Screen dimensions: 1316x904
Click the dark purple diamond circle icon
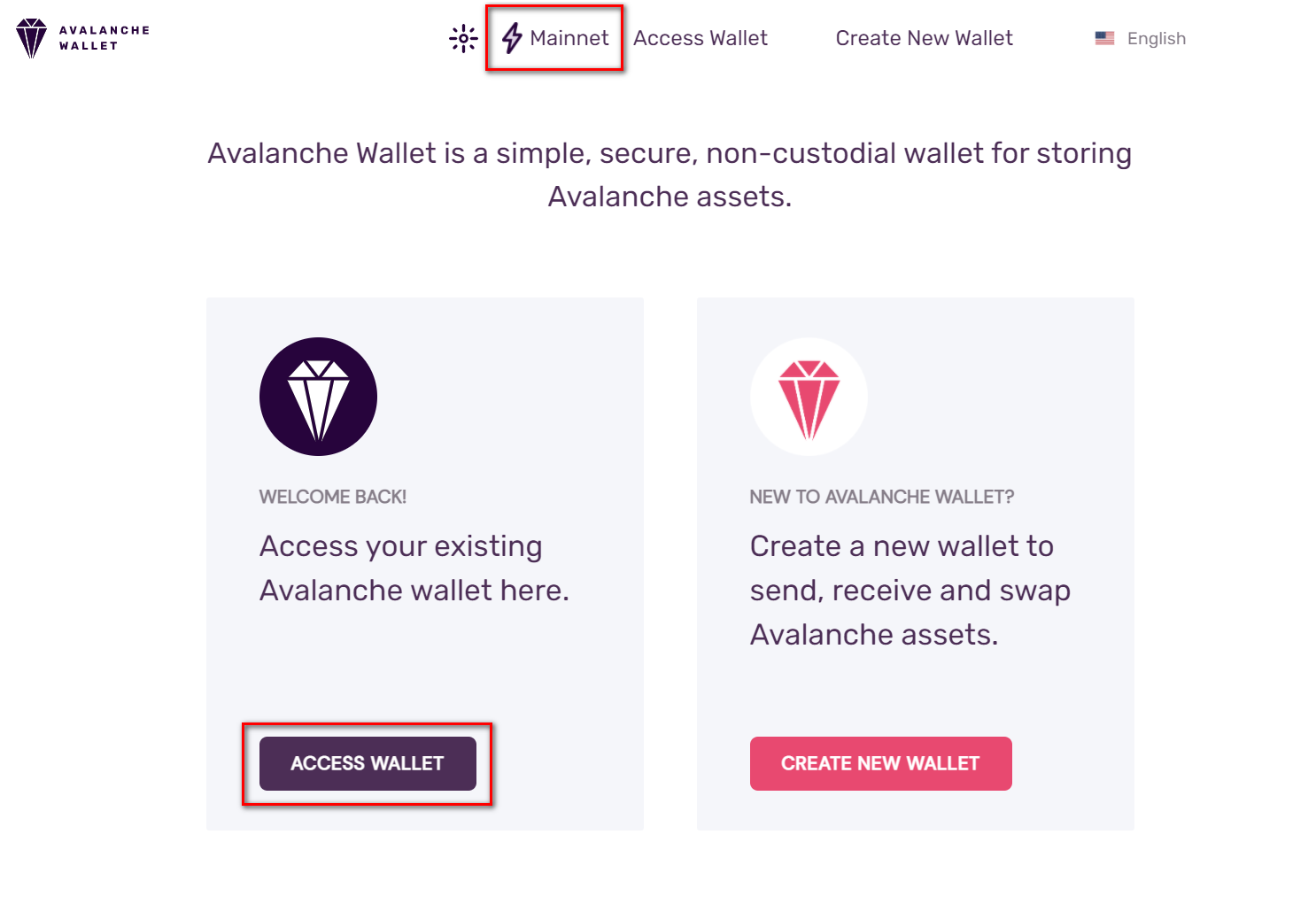pos(318,397)
